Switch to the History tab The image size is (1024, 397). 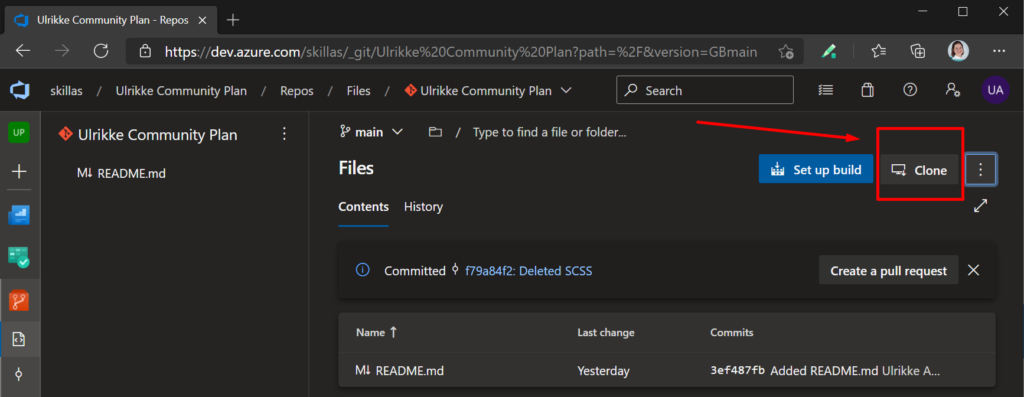(423, 207)
